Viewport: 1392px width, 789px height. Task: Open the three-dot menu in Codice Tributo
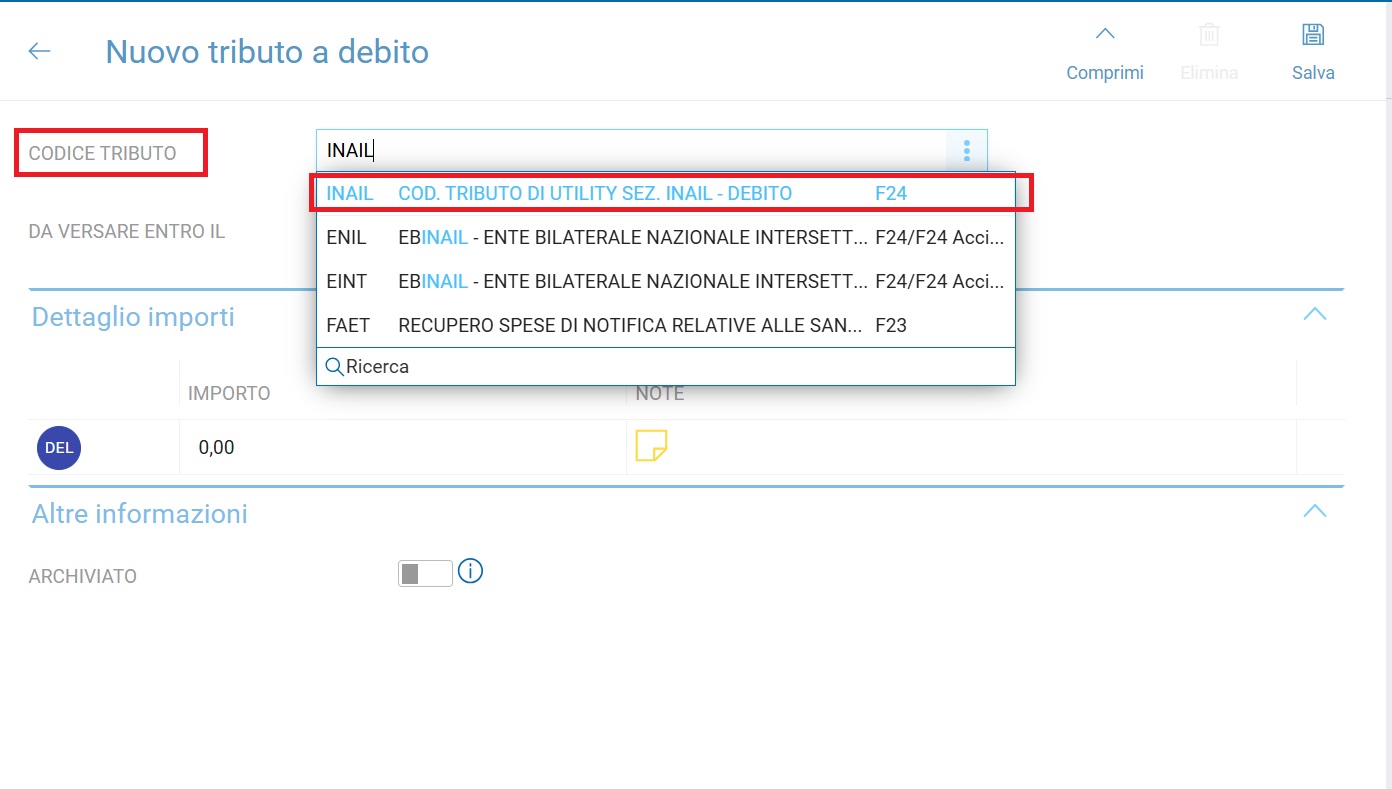[x=966, y=151]
